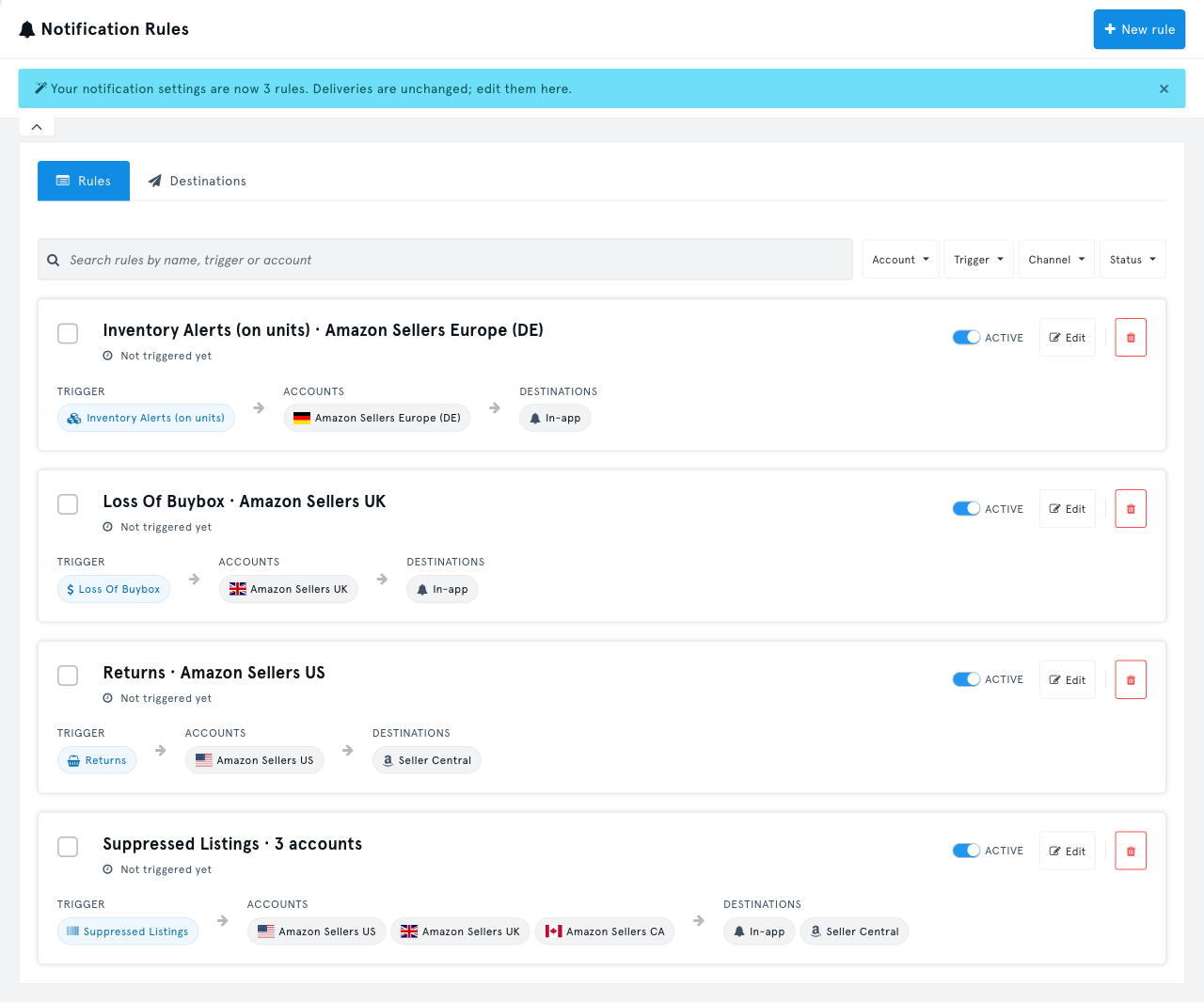Click Amazon Sellers UK chip in Suppressed Listings
The width and height of the screenshot is (1204, 1003).
coord(460,931)
